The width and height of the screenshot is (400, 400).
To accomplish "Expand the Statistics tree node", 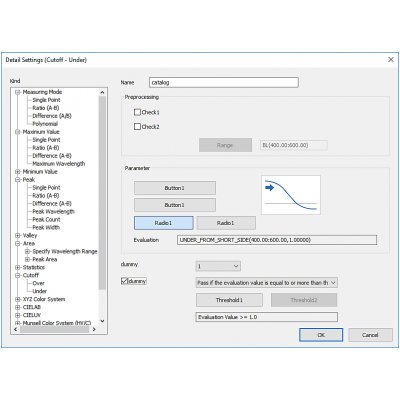I will (x=18, y=267).
